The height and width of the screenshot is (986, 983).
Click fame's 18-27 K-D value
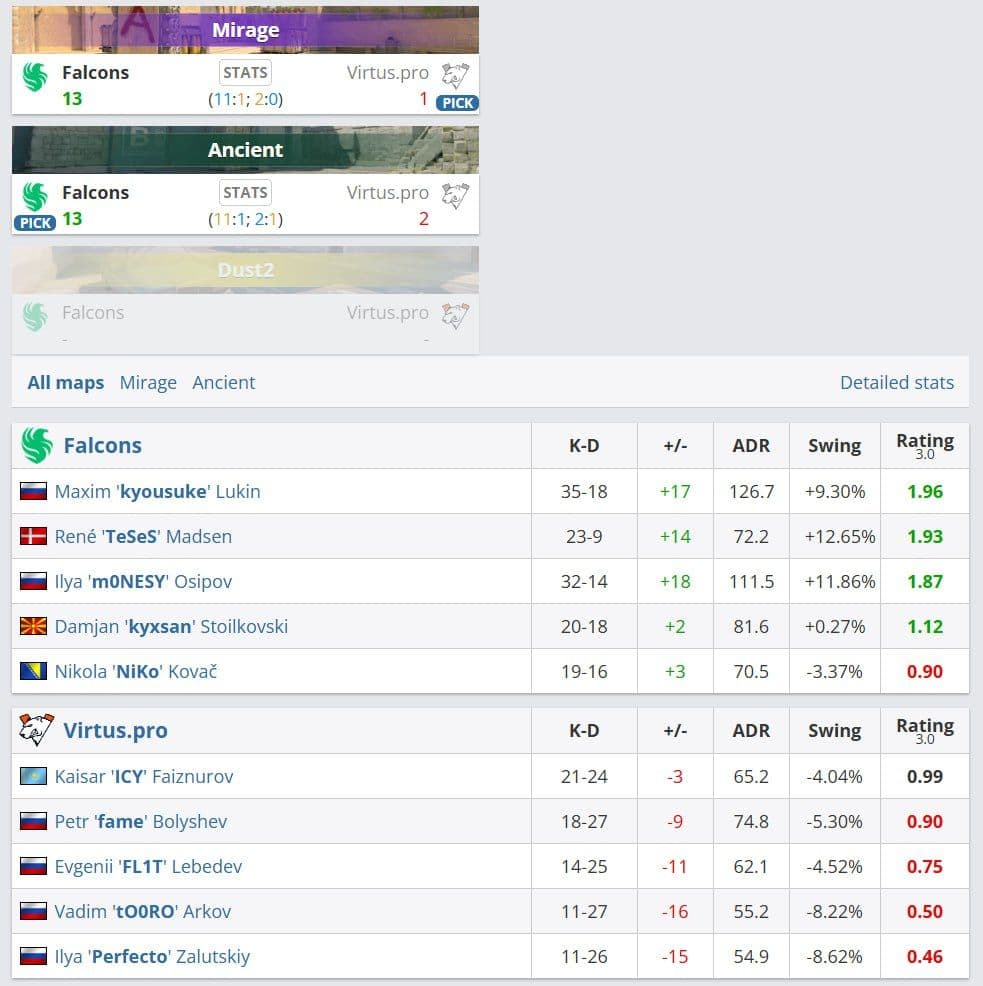[x=584, y=821]
